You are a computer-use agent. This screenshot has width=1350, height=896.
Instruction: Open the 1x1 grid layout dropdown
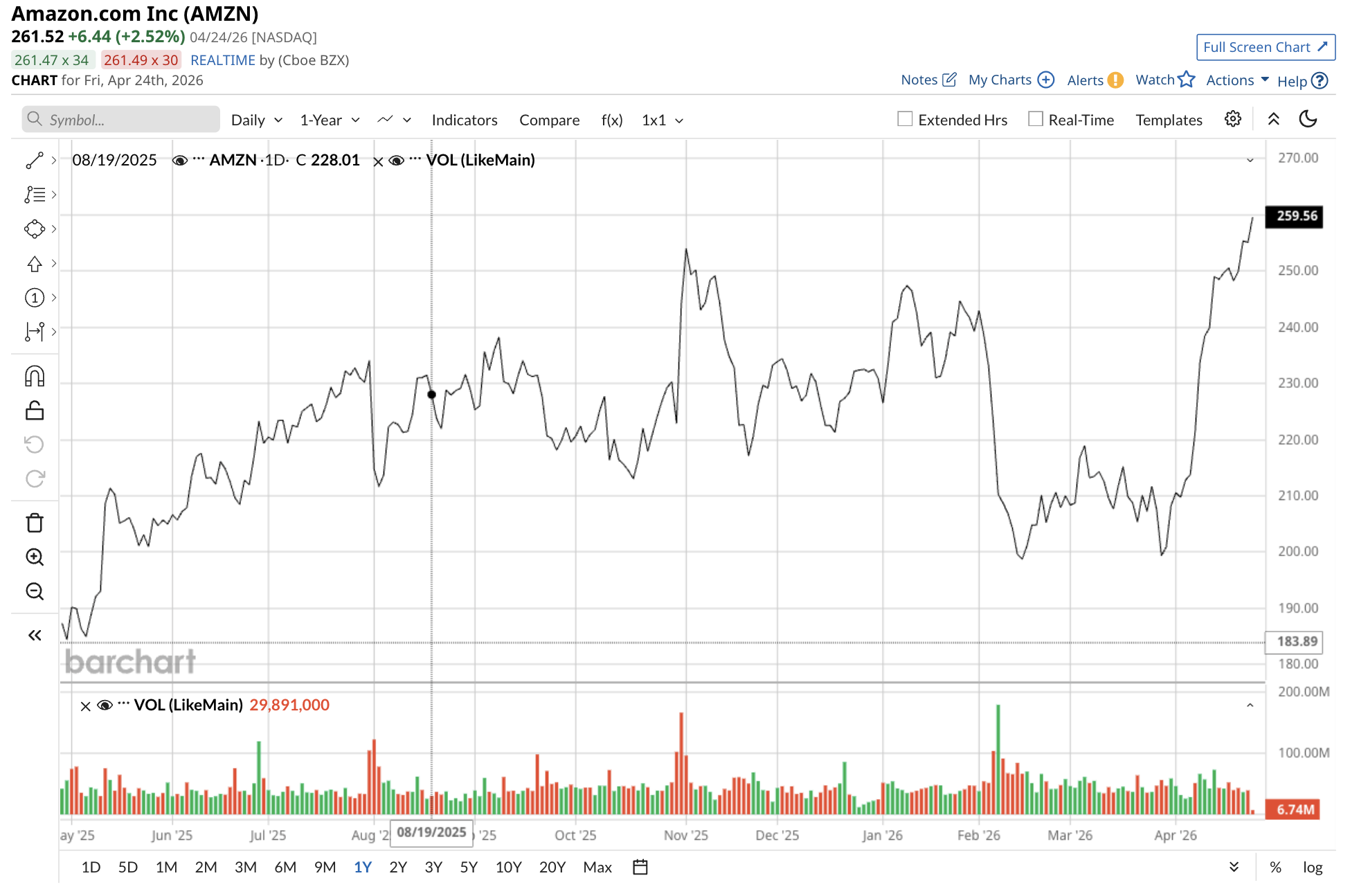click(x=662, y=120)
